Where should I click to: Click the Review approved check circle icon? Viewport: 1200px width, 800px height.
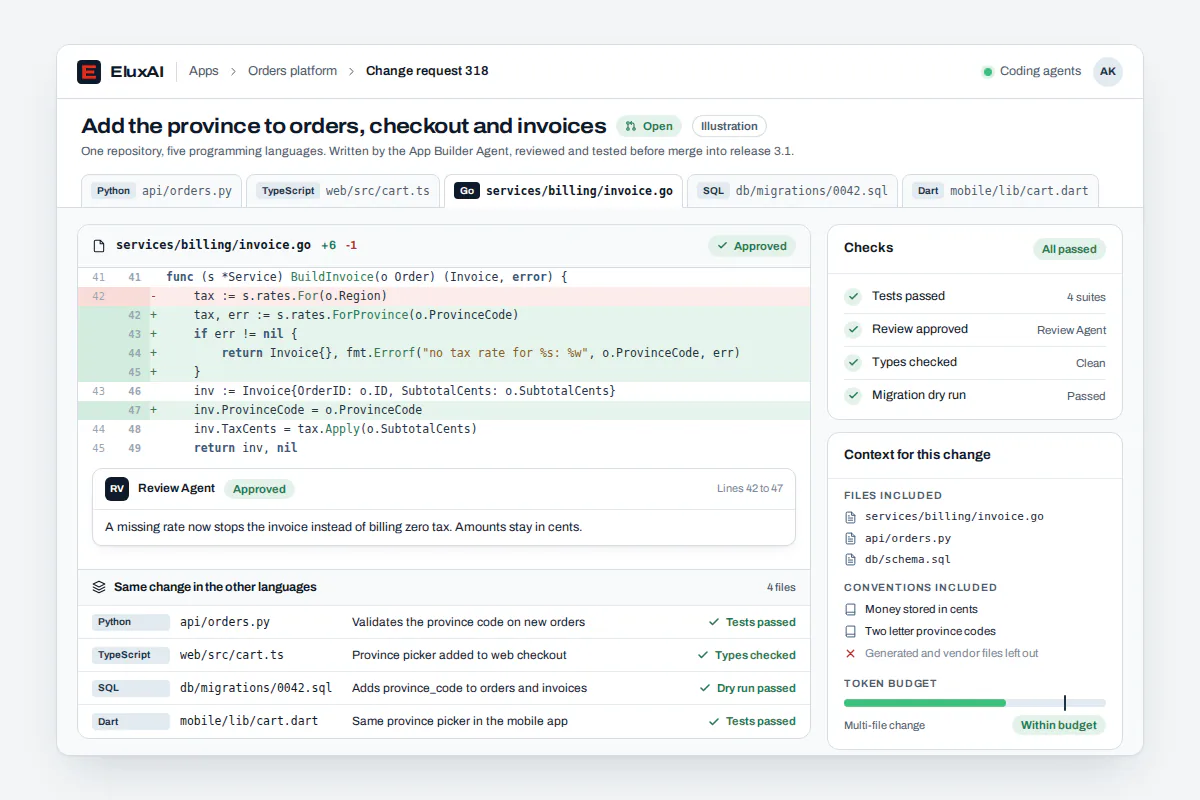click(853, 329)
